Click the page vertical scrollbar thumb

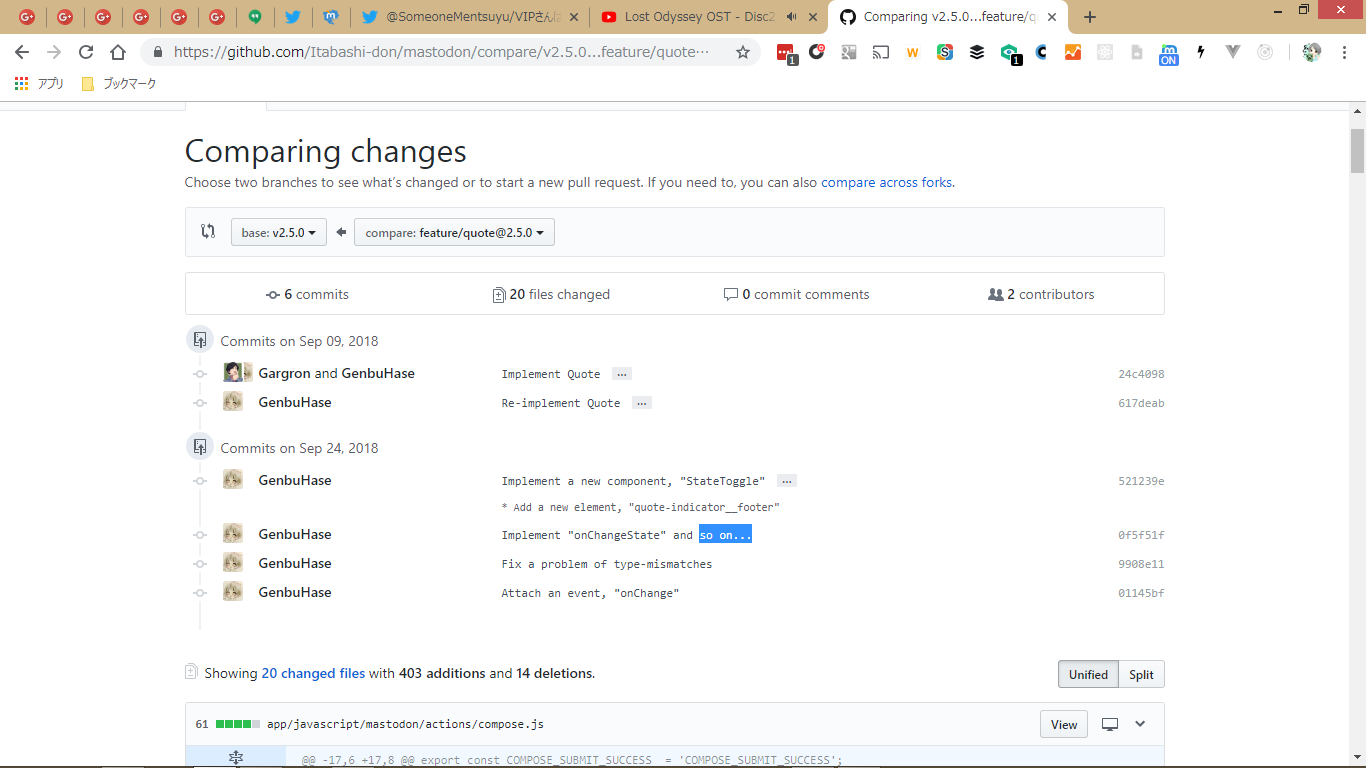(1357, 150)
